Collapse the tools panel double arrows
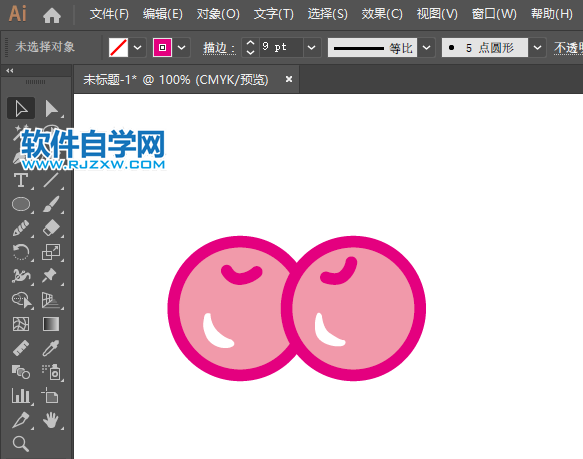This screenshot has height=459, width=583. tap(10, 70)
